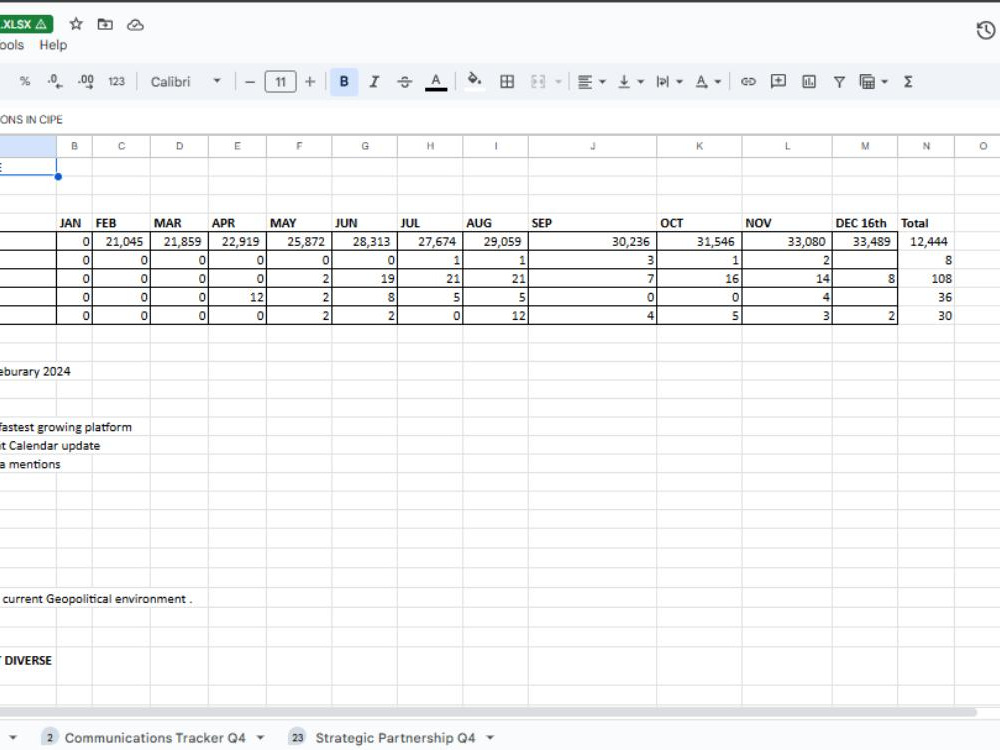1000x750 pixels.
Task: Select cell with value 19 in JUN column
Action: point(365,279)
